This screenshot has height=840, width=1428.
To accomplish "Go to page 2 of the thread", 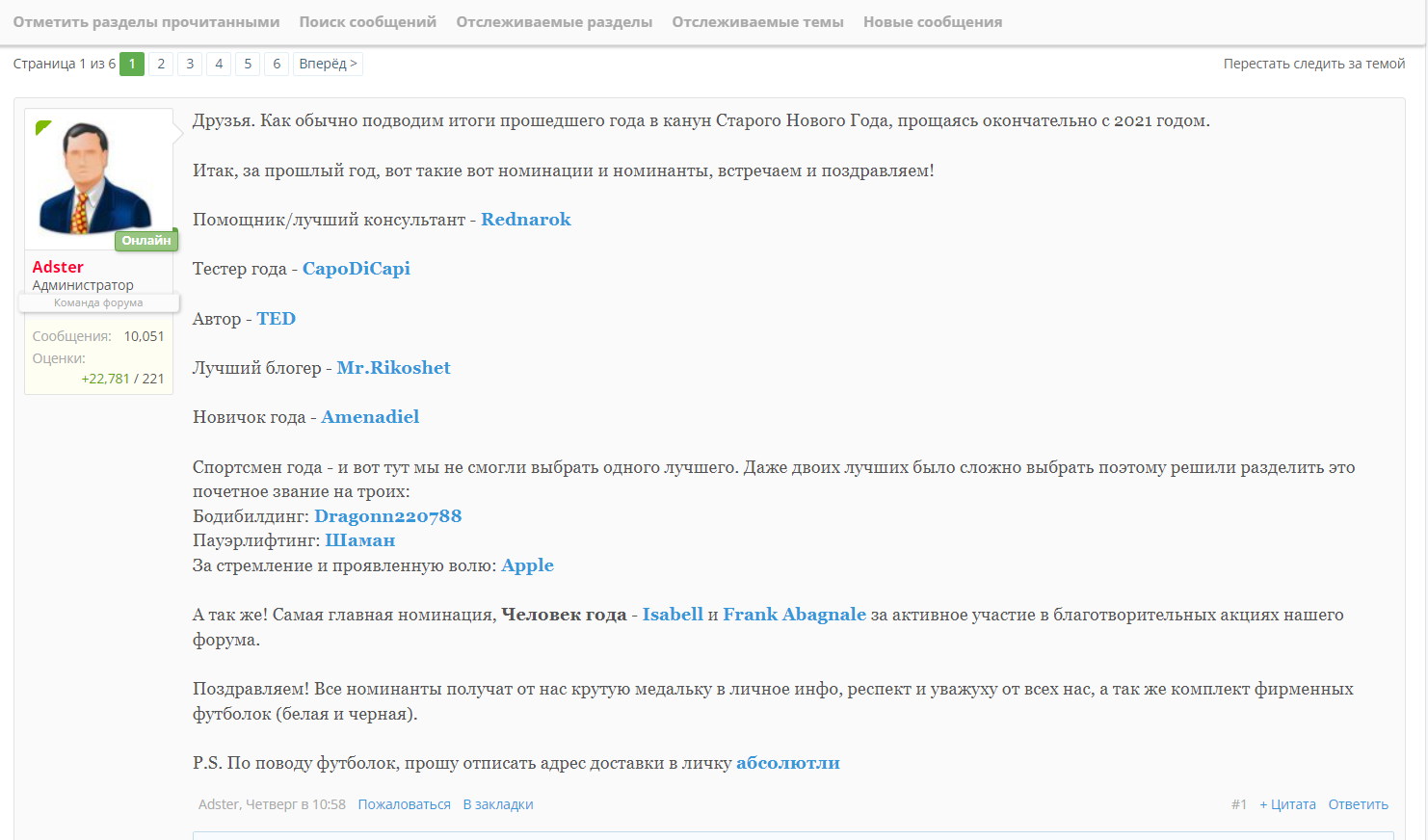I will pyautogui.click(x=161, y=64).
